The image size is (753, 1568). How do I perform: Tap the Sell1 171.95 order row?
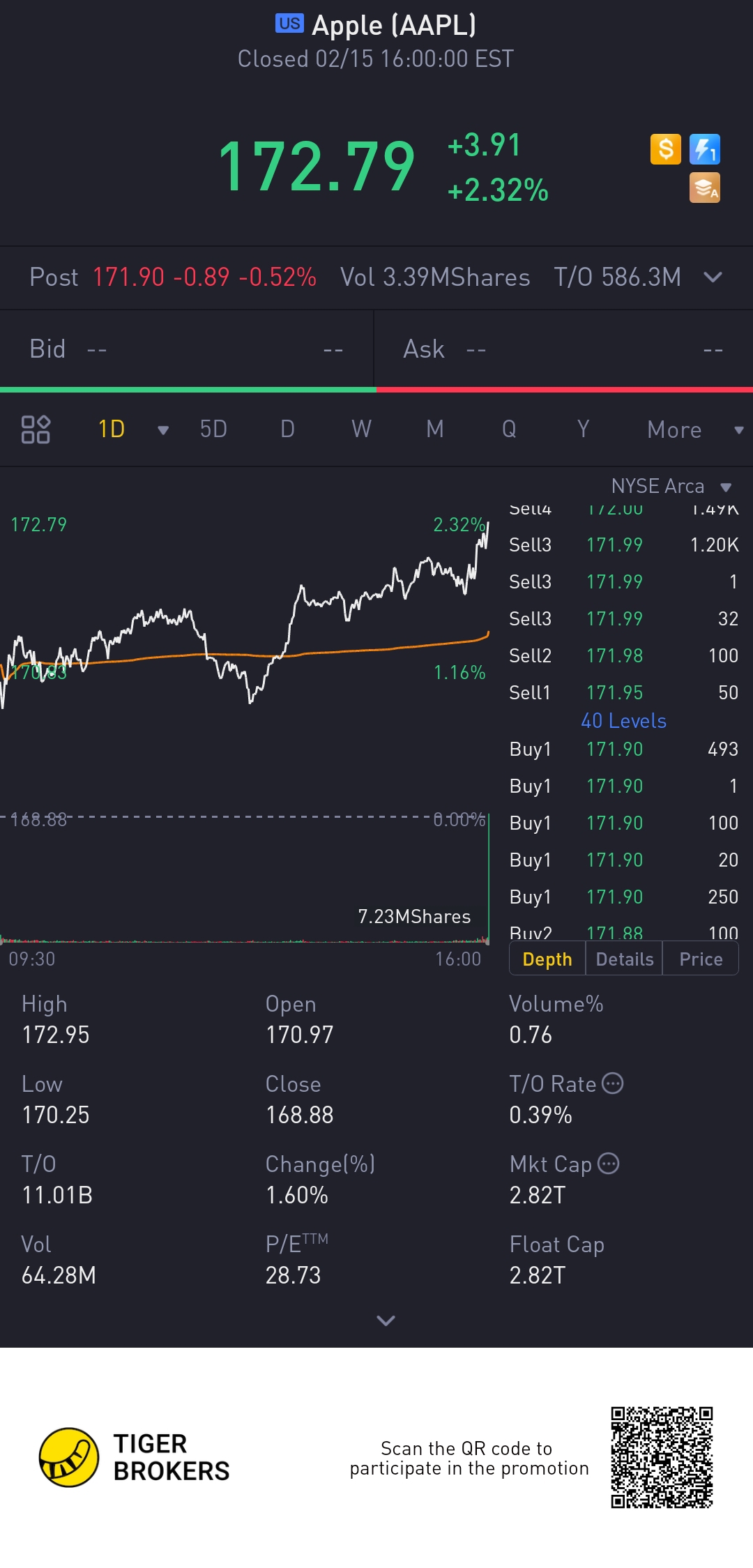click(x=623, y=692)
